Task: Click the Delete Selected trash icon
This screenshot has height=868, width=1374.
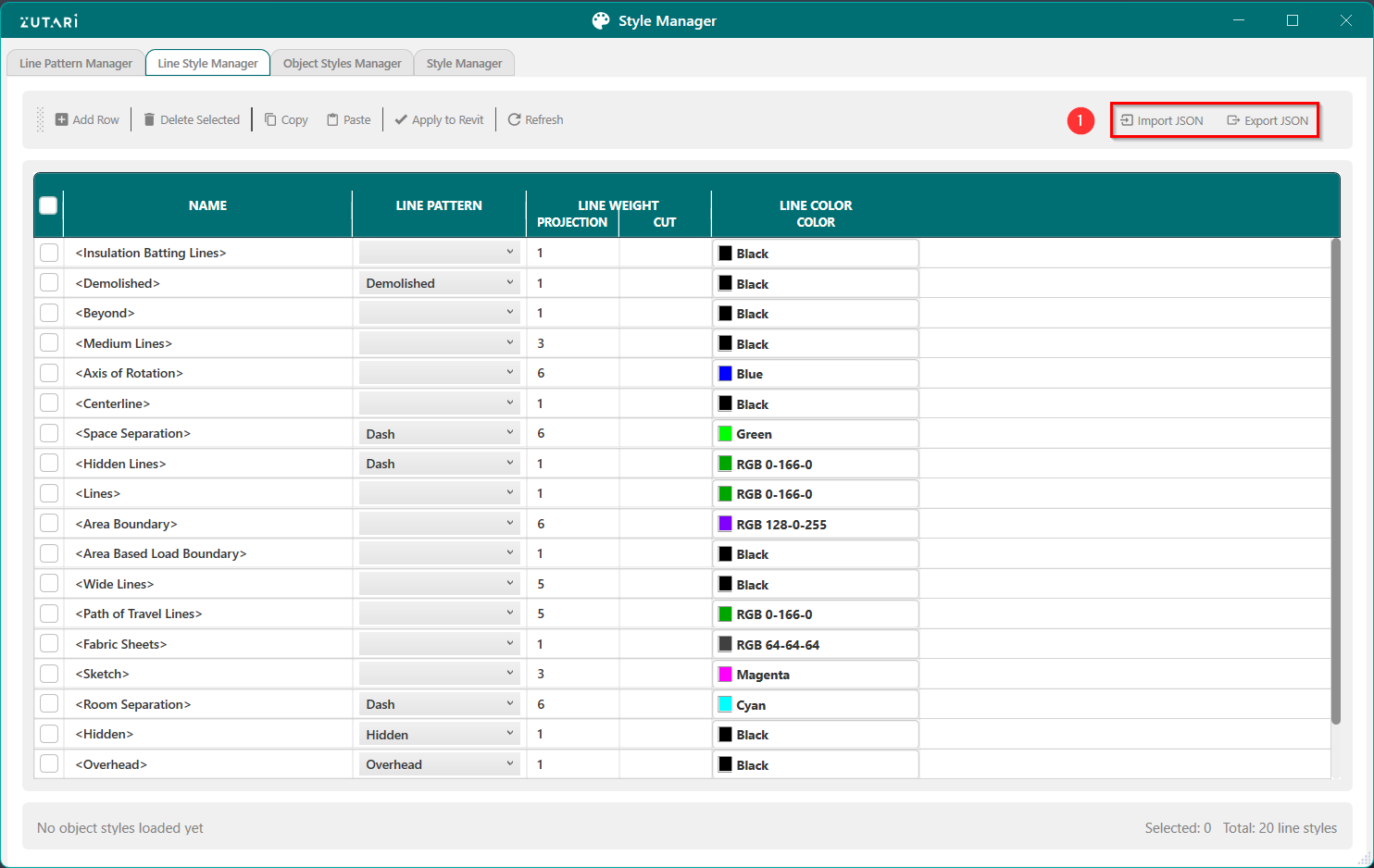Action: (149, 120)
